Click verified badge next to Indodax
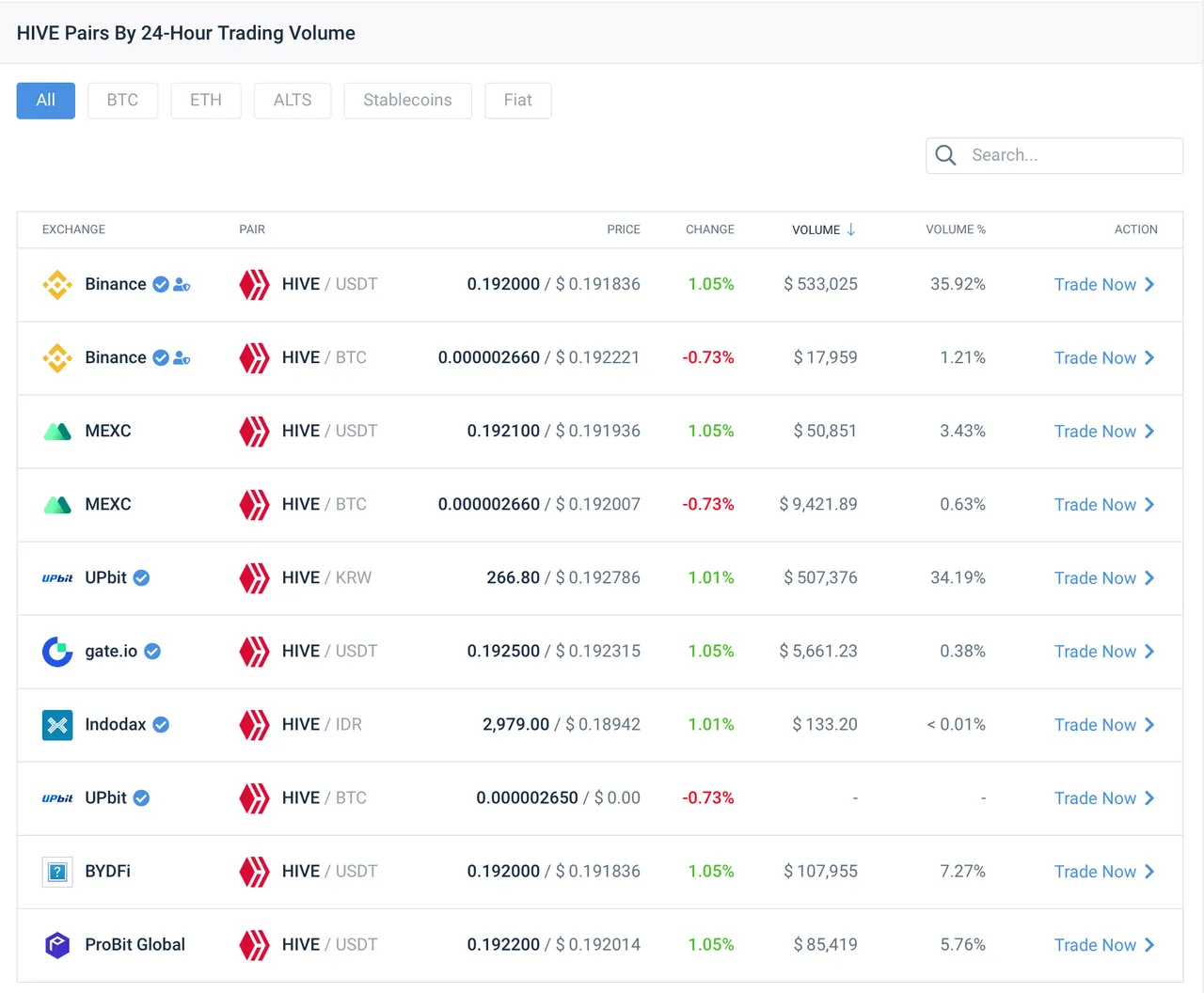This screenshot has width=1204, height=993. [x=161, y=724]
